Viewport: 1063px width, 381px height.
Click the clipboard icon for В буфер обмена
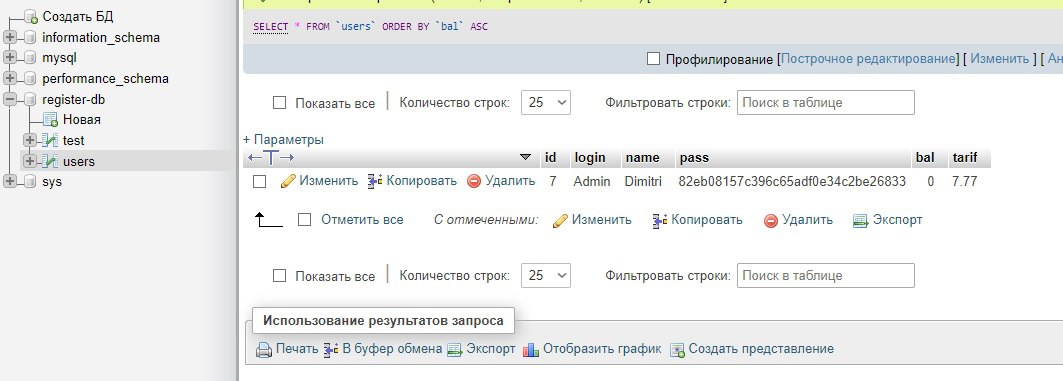pos(331,350)
